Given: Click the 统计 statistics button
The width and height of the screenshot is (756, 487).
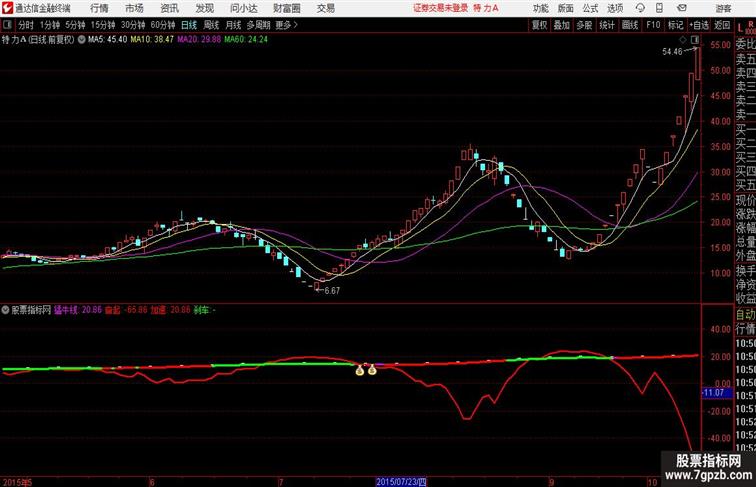Looking at the screenshot, I should pos(607,25).
